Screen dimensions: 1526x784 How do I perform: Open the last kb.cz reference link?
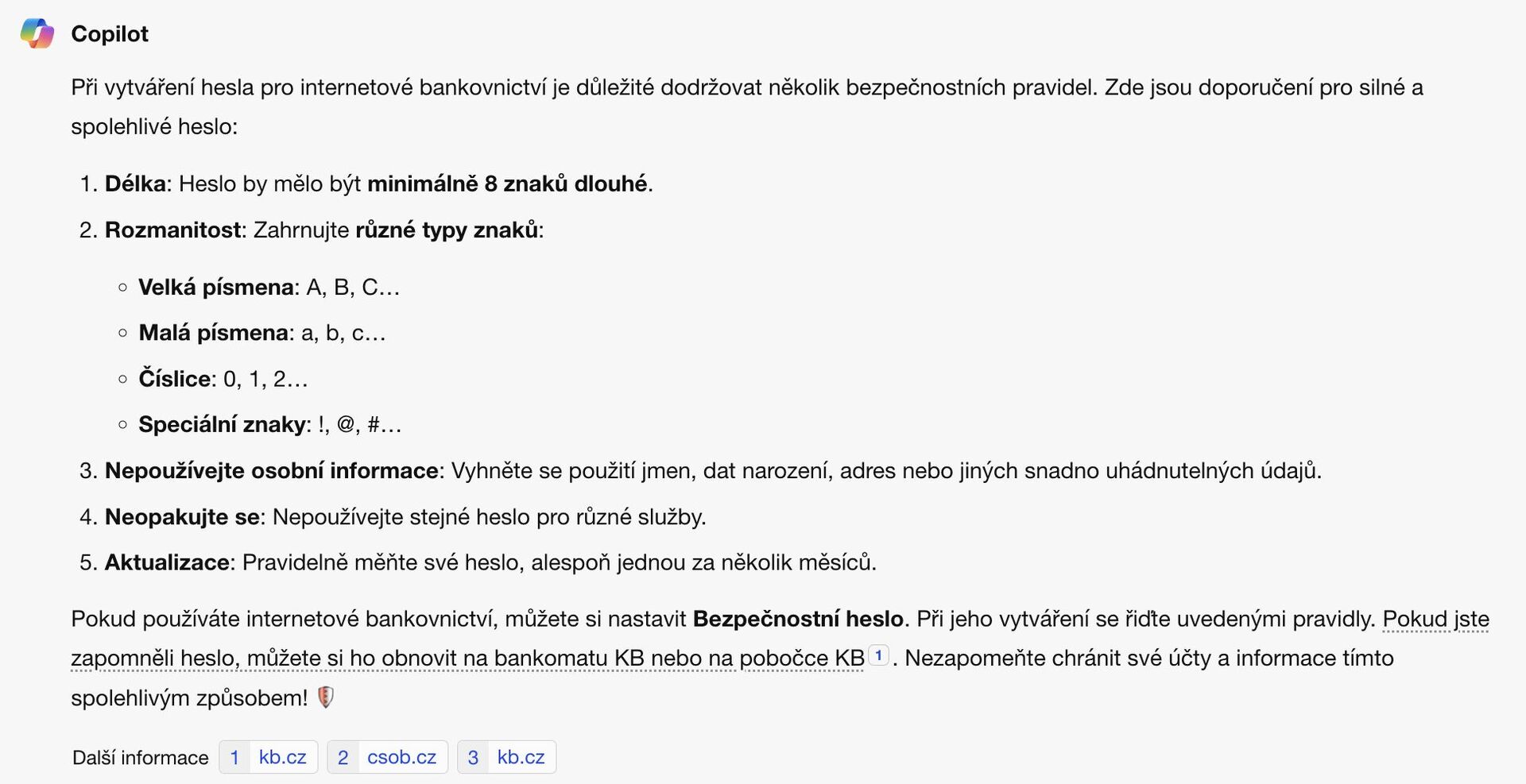point(521,757)
